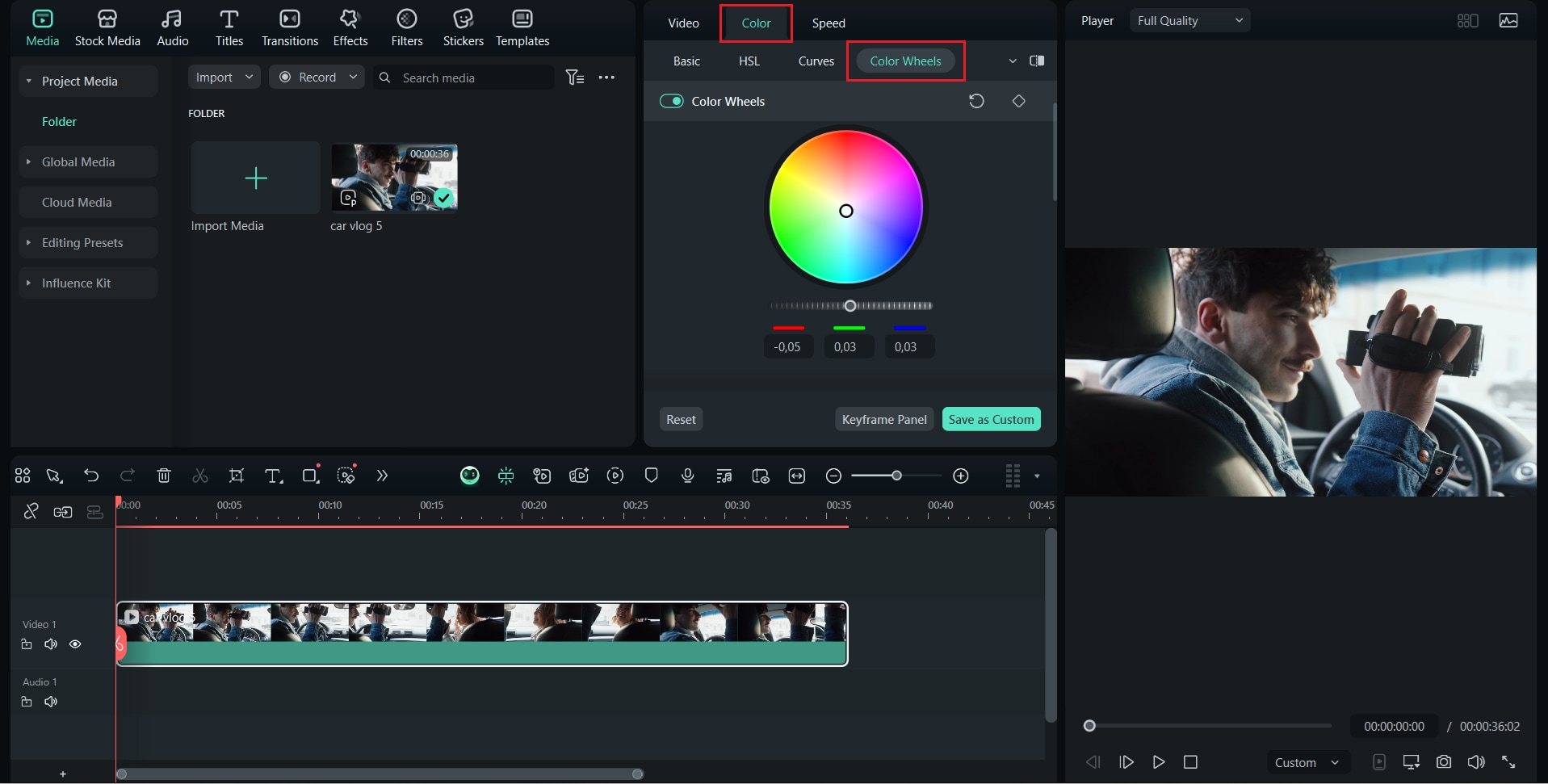Hide the Video 1 track
Viewport: 1548px width, 784px height.
75,644
